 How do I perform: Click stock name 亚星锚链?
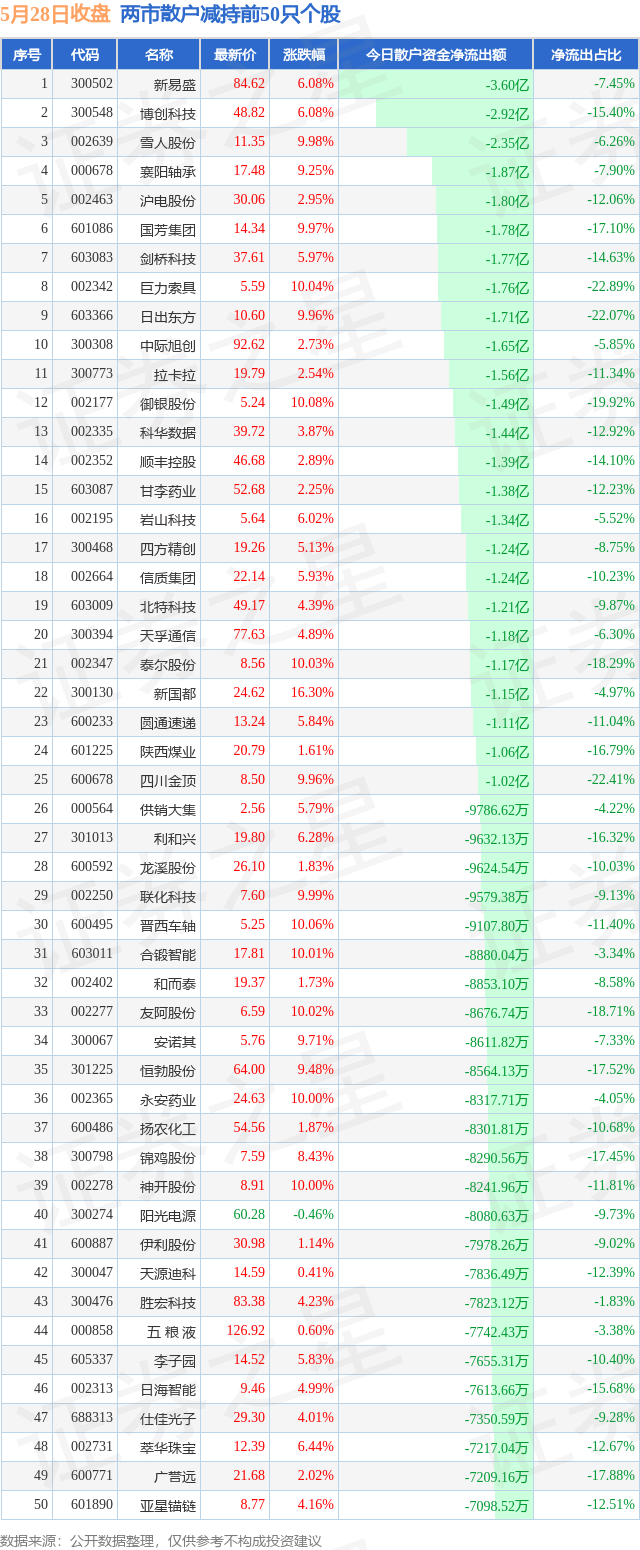tap(168, 1505)
